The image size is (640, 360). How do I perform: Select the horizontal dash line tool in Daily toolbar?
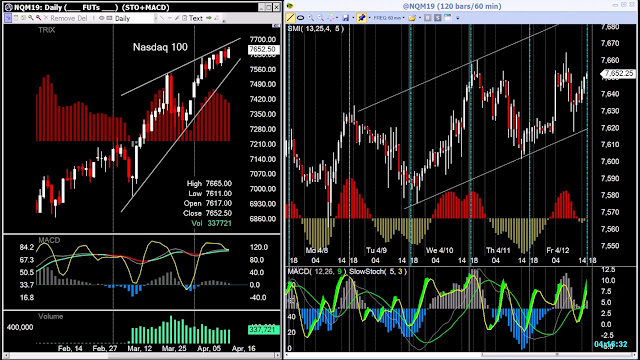(x=170, y=18)
